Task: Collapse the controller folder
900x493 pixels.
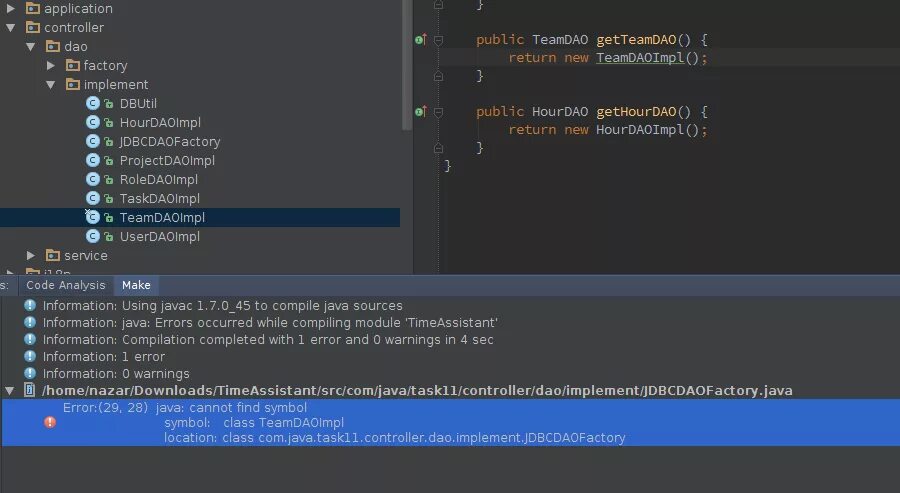Action: point(10,27)
